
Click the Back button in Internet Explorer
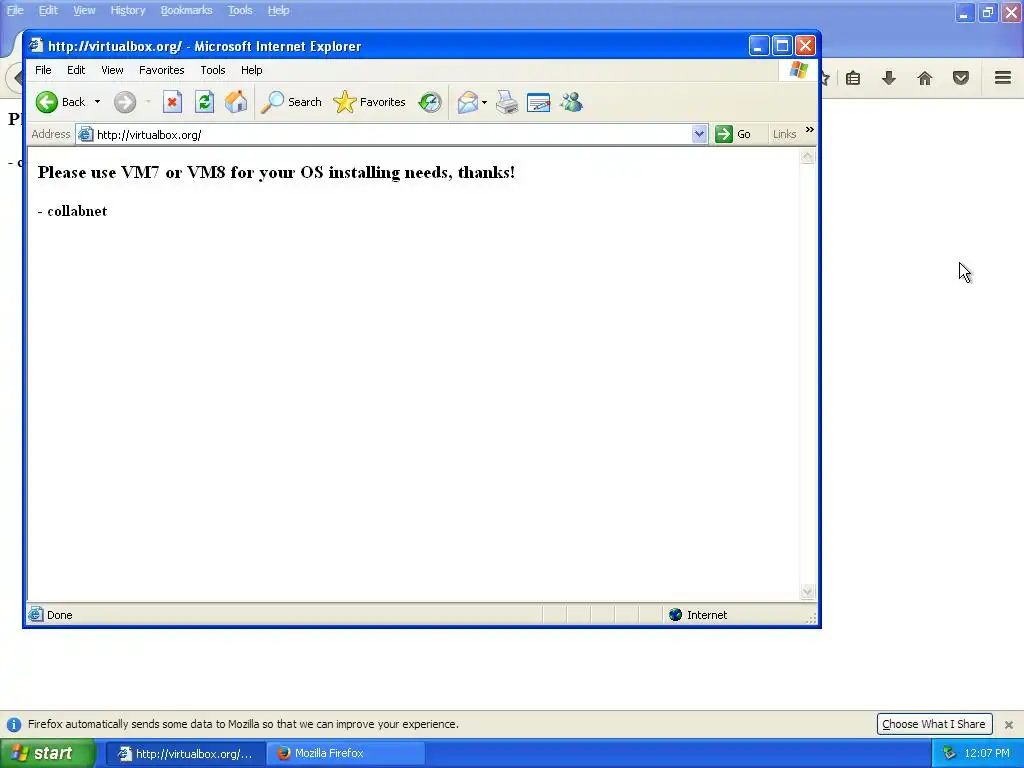[61, 102]
